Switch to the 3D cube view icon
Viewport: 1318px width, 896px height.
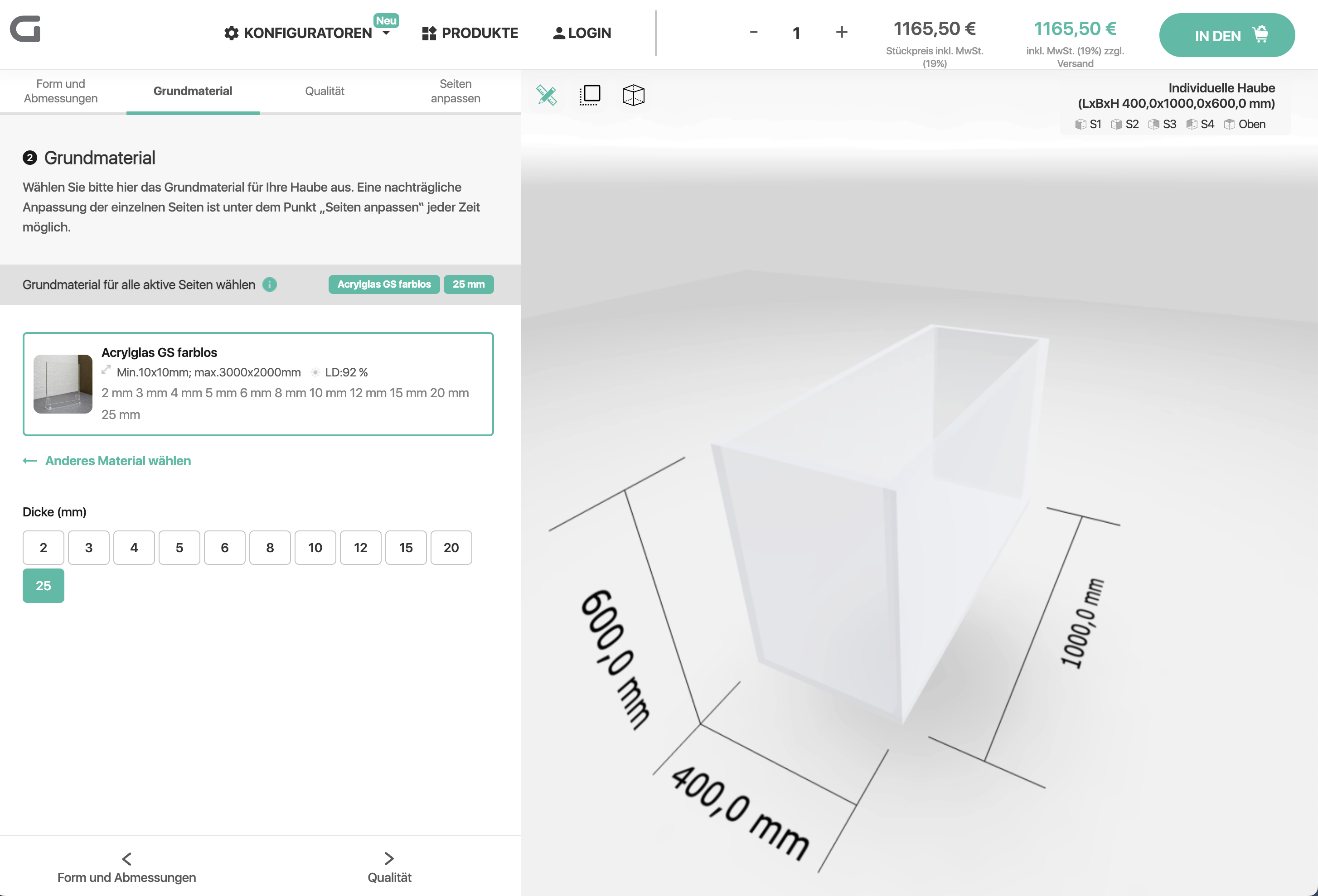click(634, 95)
